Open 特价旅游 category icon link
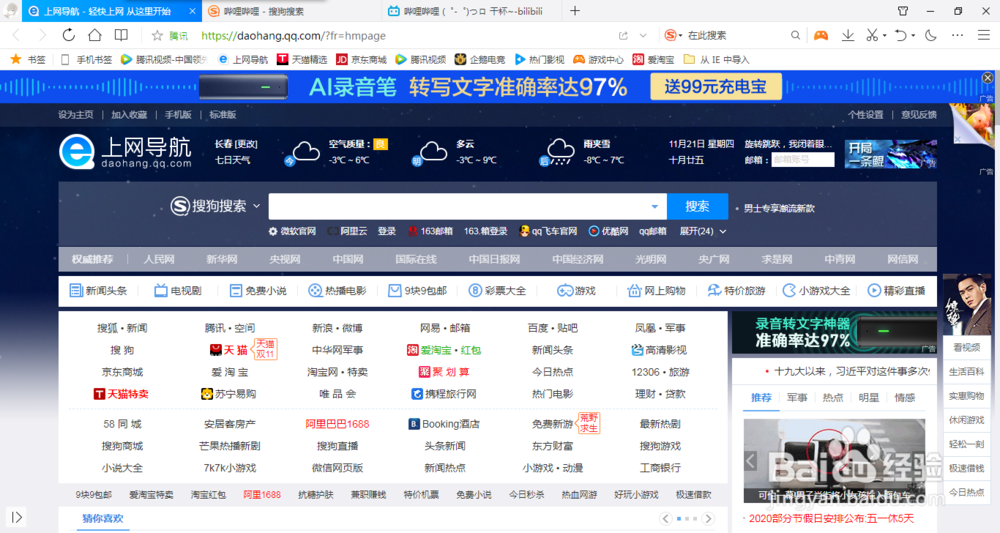 [736, 291]
